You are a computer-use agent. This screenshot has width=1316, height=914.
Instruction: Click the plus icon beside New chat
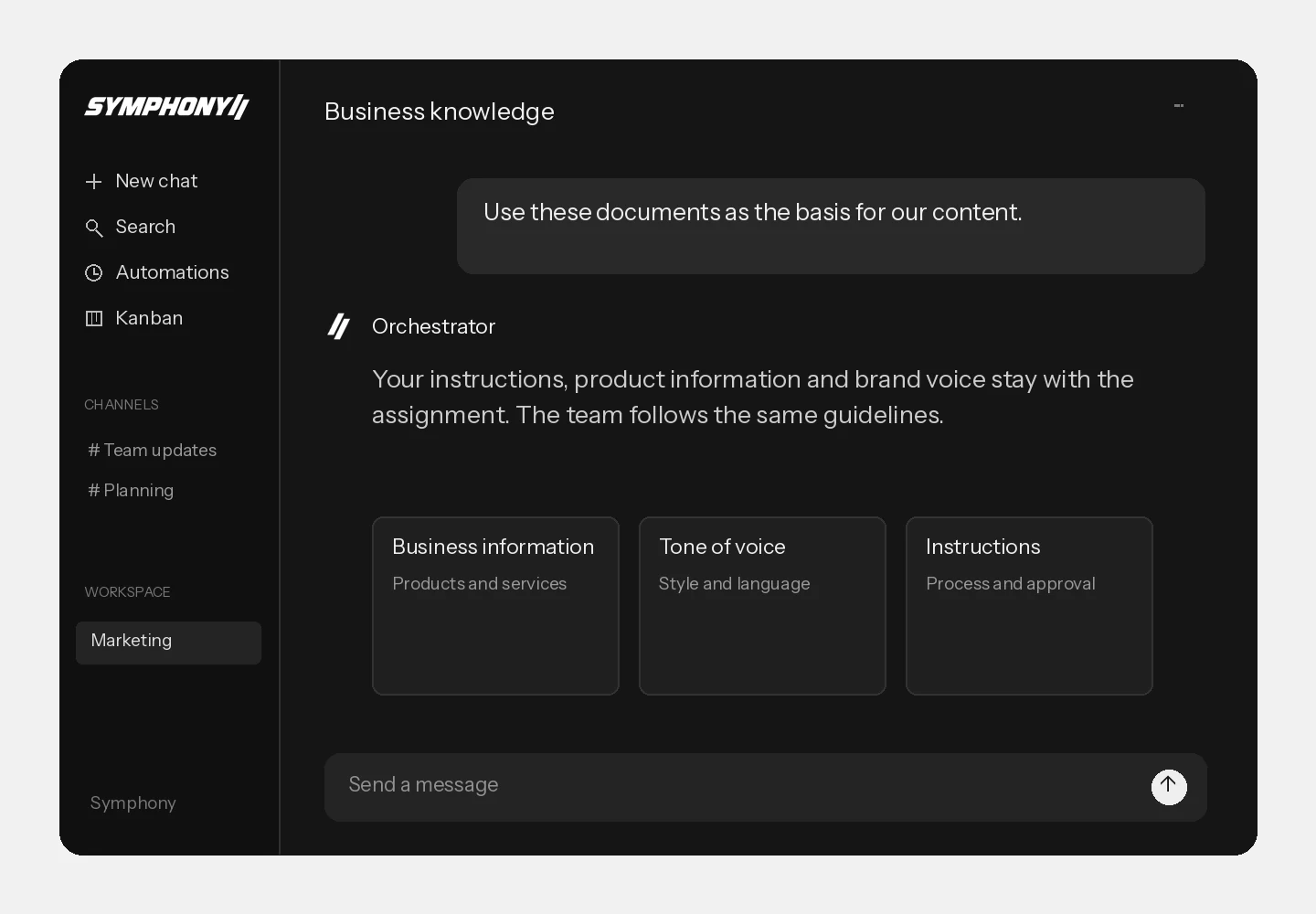pos(93,182)
